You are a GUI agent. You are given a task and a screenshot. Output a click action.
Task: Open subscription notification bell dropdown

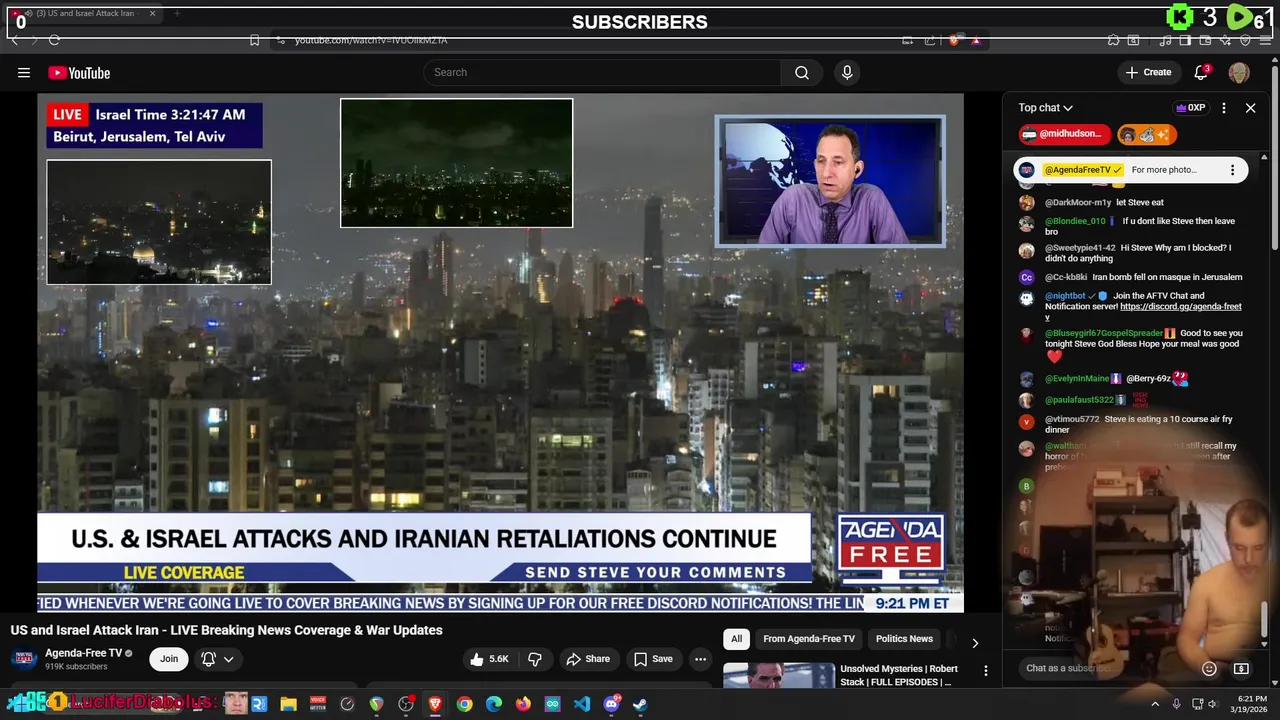coord(218,659)
